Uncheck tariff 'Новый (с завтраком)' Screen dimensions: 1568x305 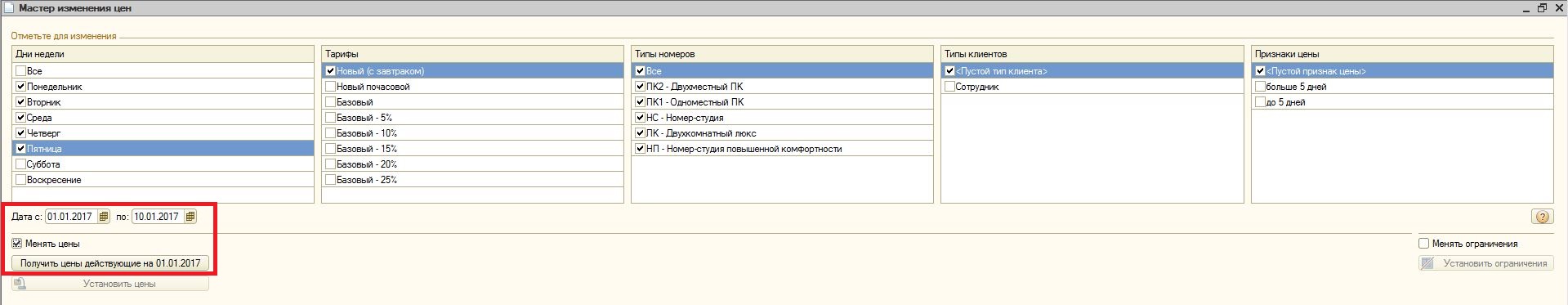click(x=330, y=71)
